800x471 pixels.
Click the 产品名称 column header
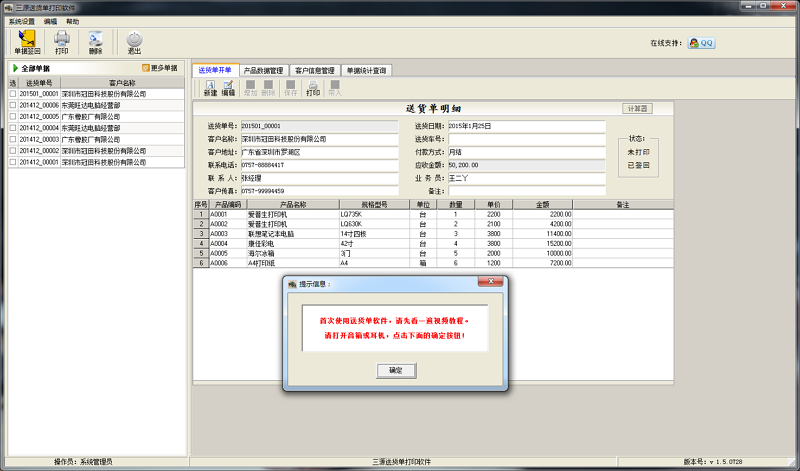(x=293, y=205)
